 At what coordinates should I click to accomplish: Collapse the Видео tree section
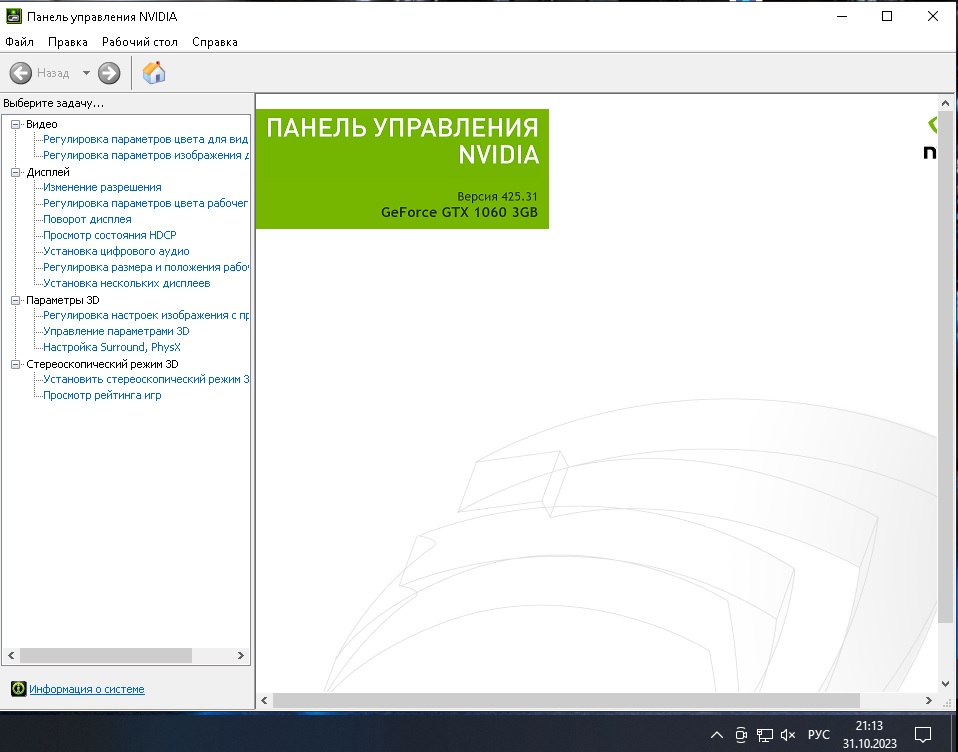(x=15, y=124)
